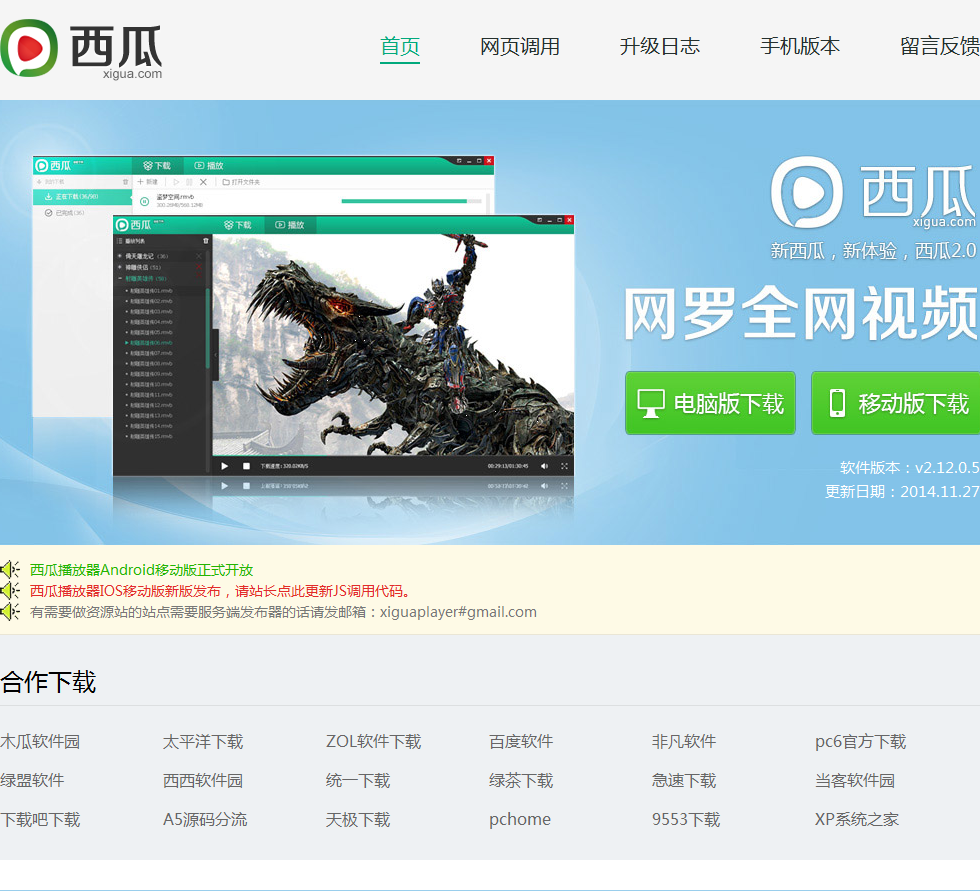980x891 pixels.
Task: Click the phone icon on mobile download
Action: tap(837, 403)
